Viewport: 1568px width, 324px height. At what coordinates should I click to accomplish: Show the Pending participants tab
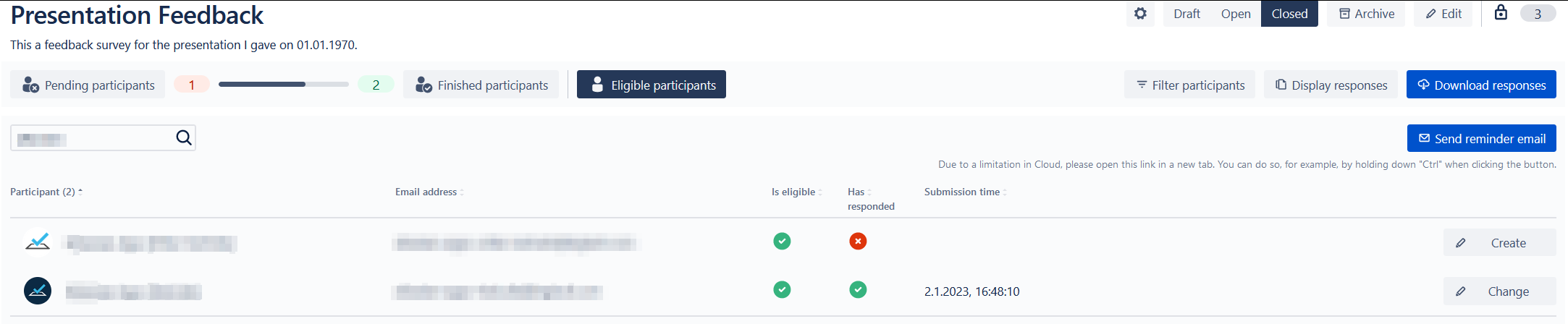click(88, 85)
